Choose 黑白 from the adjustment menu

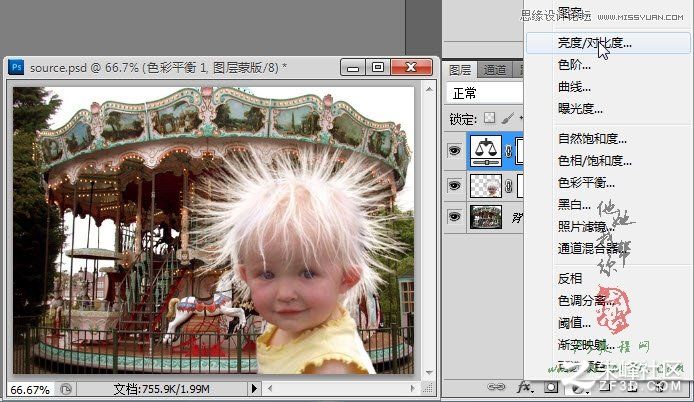coord(574,205)
